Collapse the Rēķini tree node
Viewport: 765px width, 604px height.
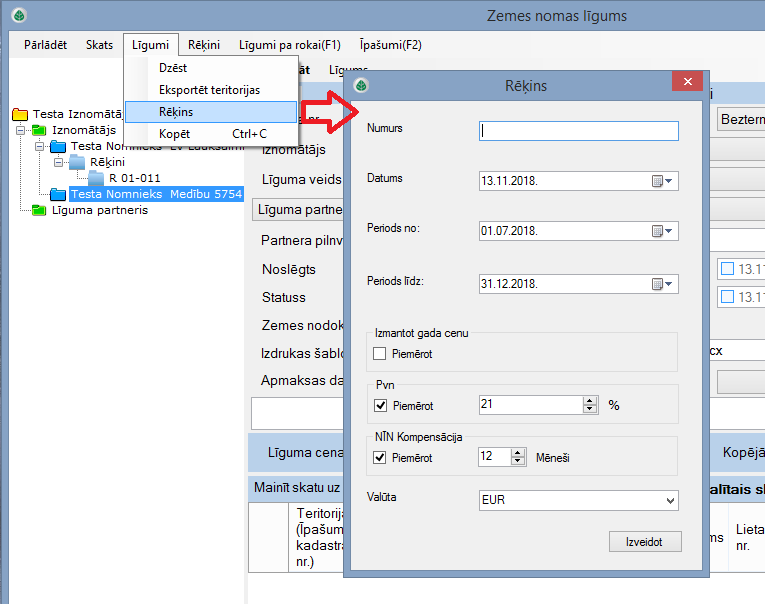[59, 162]
